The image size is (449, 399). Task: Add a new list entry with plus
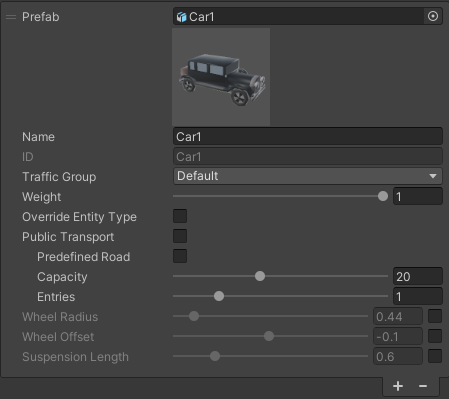pyautogui.click(x=398, y=386)
